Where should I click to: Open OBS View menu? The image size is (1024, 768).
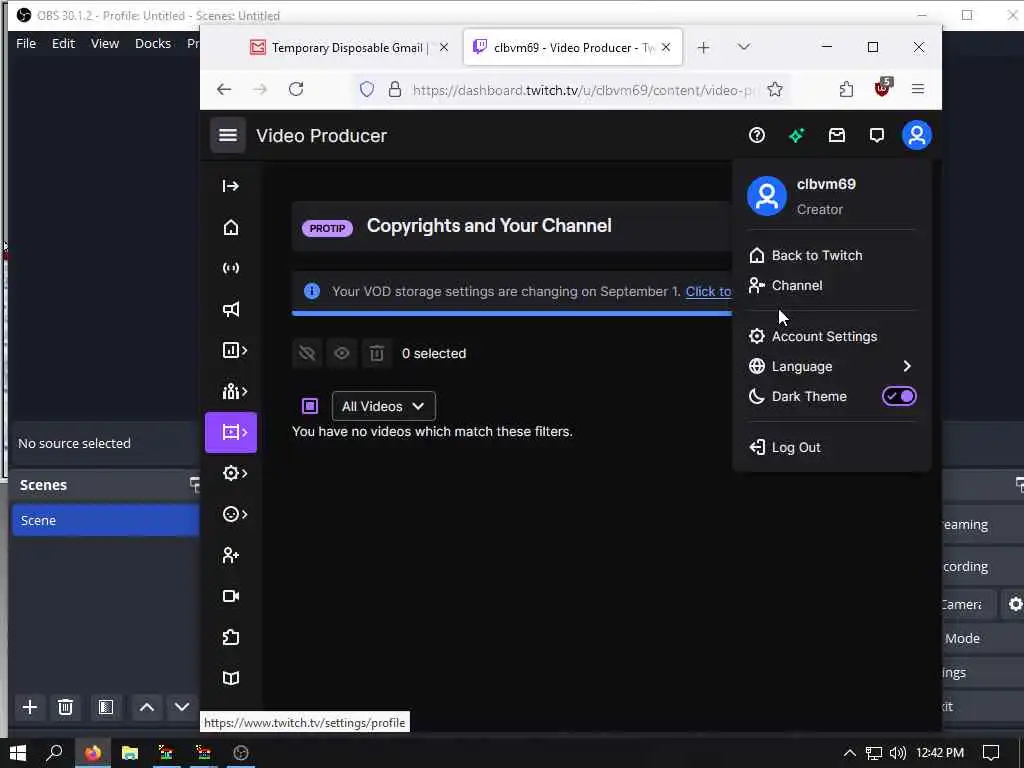(104, 43)
